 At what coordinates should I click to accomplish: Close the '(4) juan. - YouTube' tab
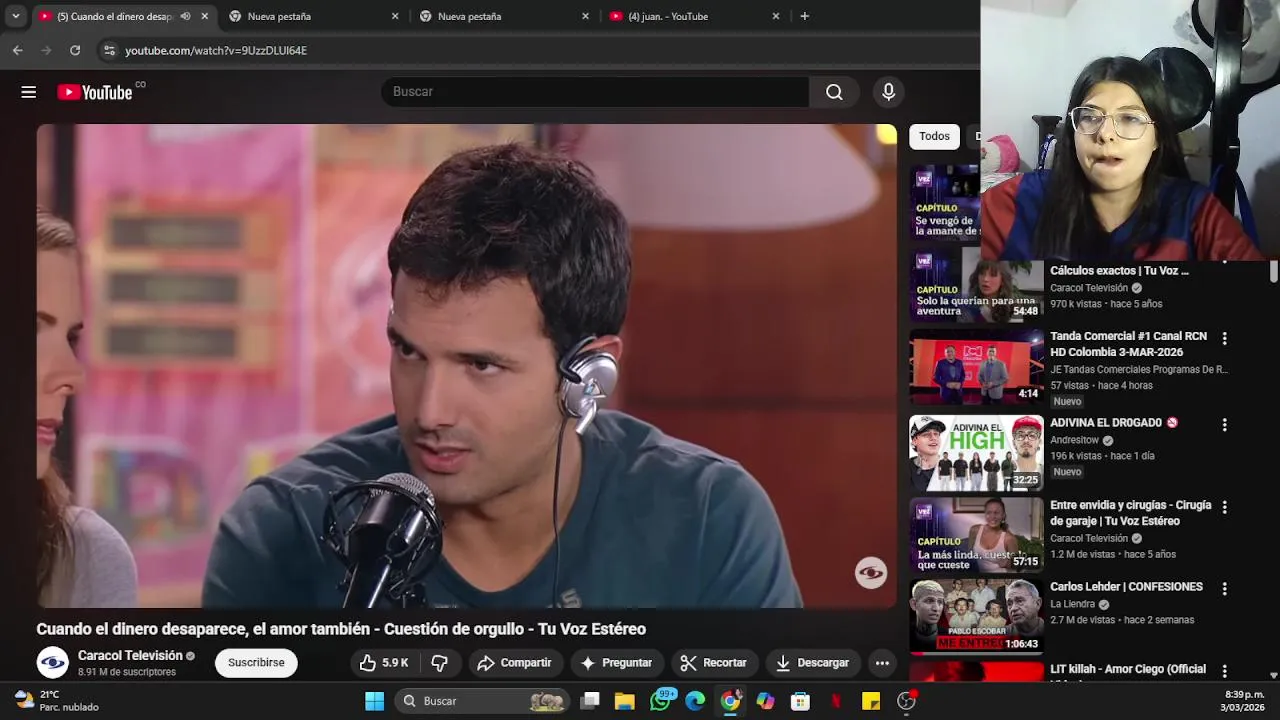(776, 16)
